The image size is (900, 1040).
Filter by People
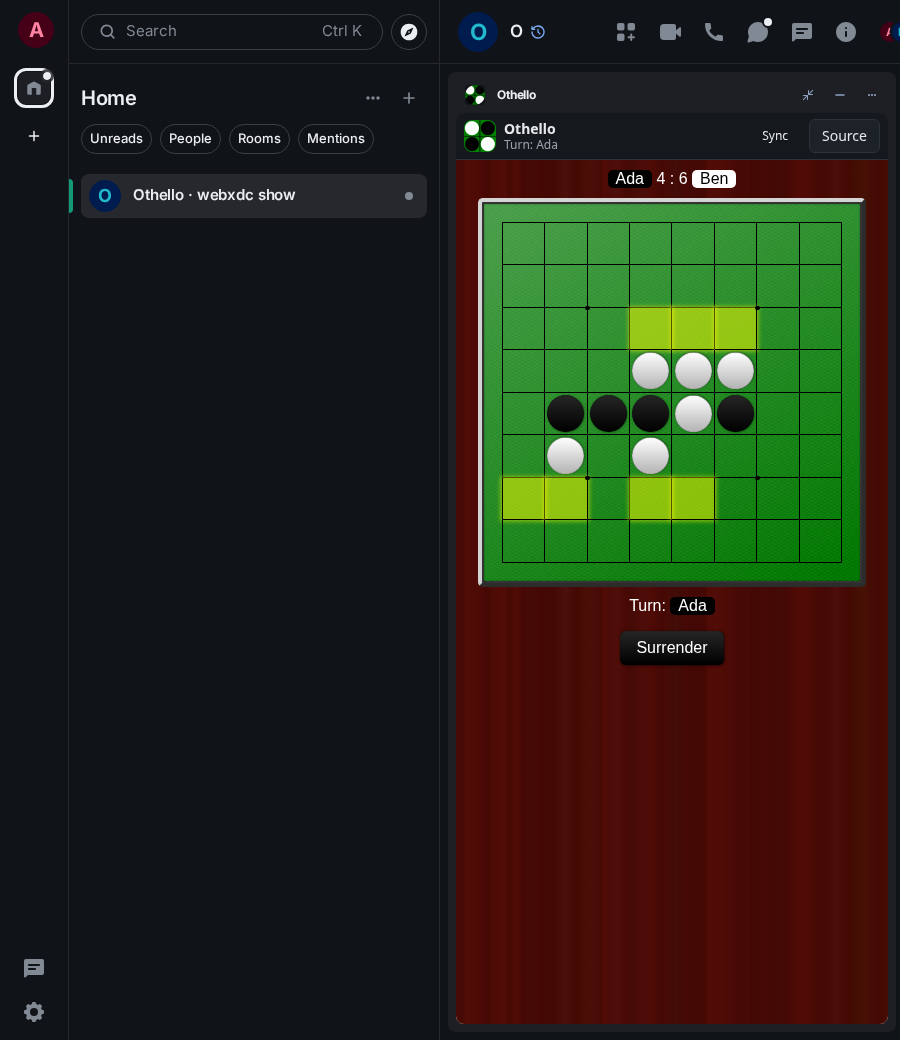click(190, 139)
